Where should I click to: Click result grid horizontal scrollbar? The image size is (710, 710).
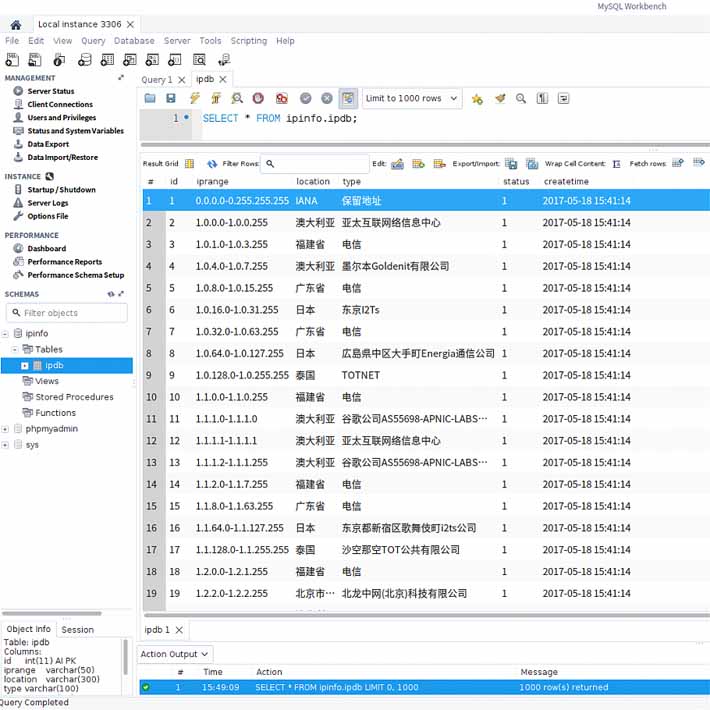(x=426, y=615)
